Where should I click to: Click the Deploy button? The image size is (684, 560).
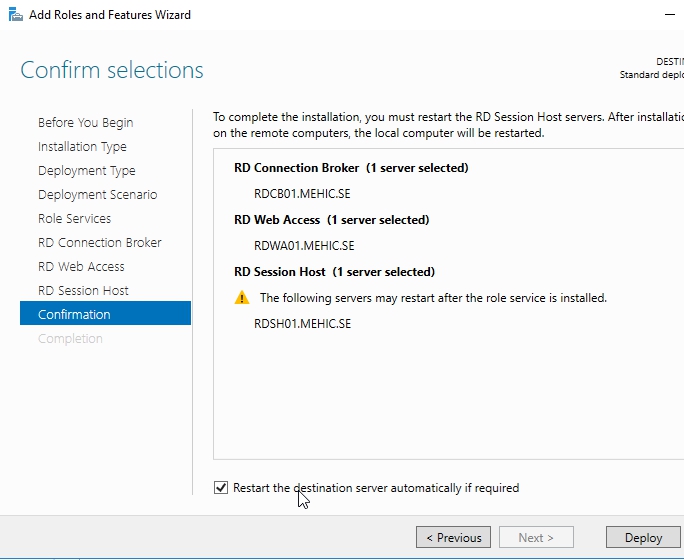tap(644, 537)
